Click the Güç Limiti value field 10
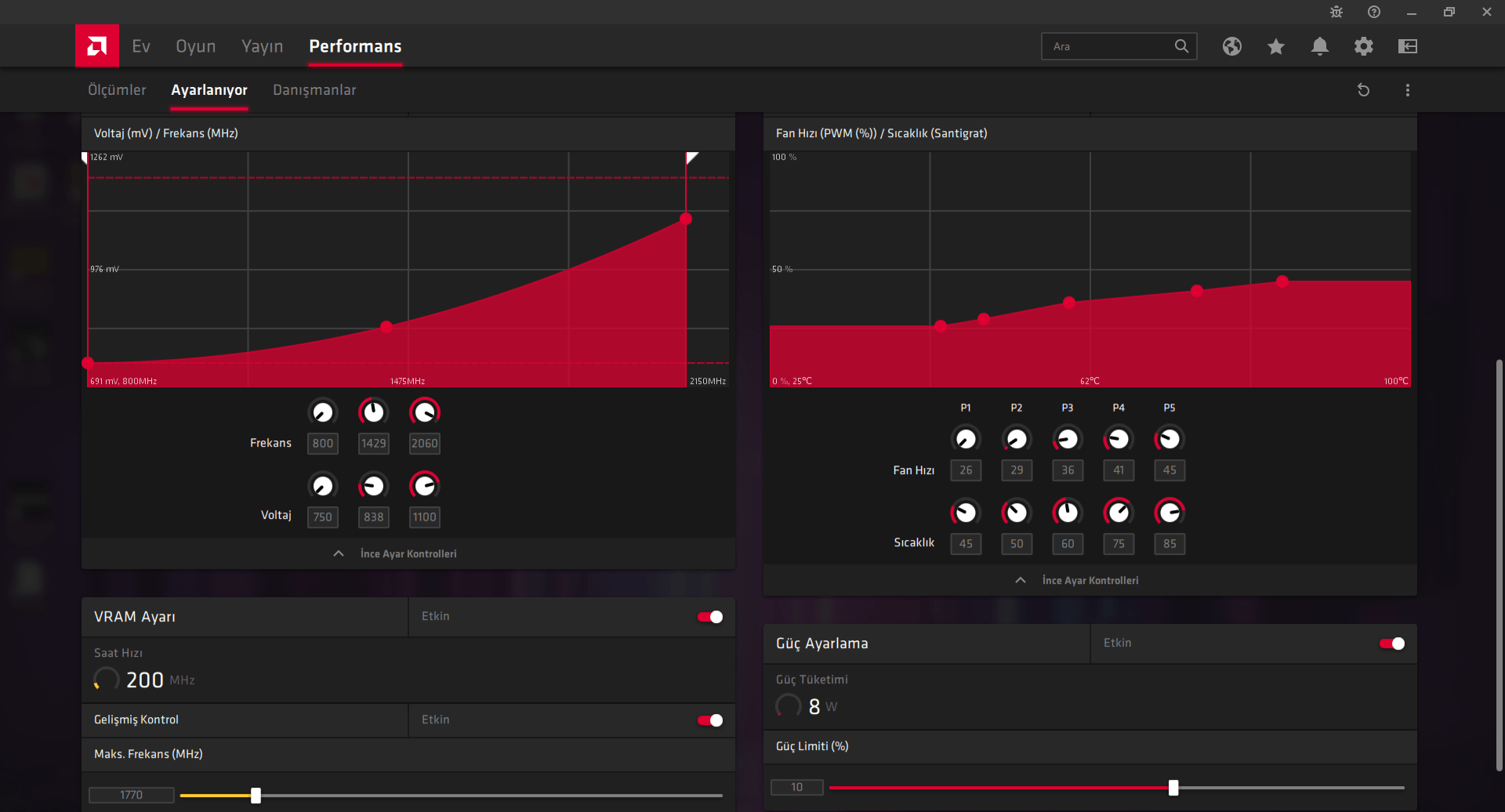The width and height of the screenshot is (1505, 812). click(797, 788)
